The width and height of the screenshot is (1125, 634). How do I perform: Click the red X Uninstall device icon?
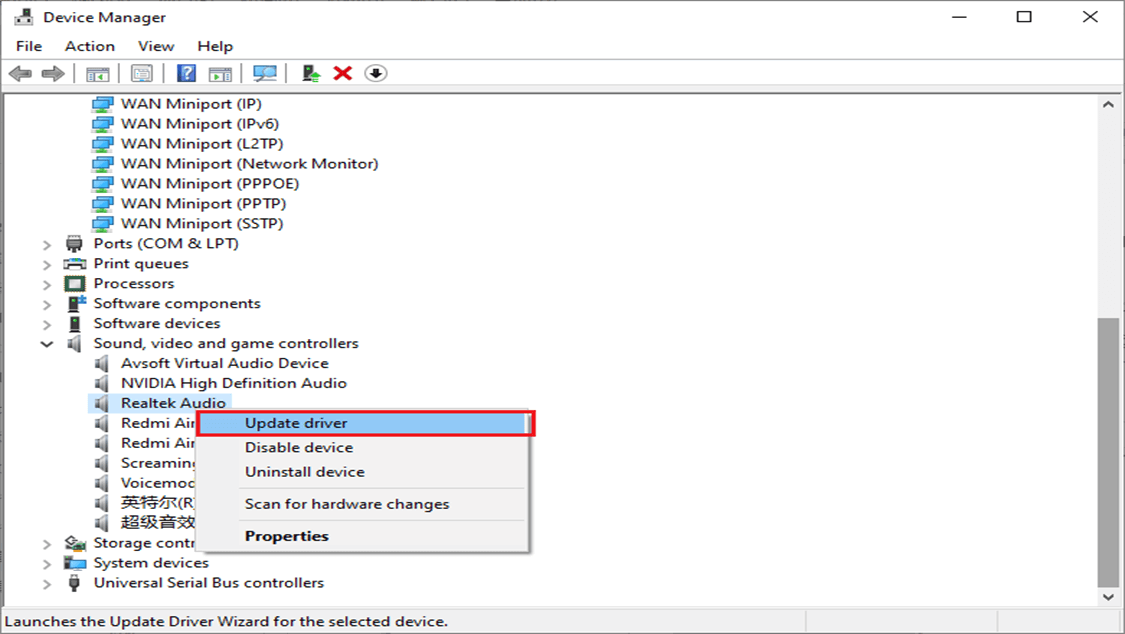pyautogui.click(x=343, y=73)
